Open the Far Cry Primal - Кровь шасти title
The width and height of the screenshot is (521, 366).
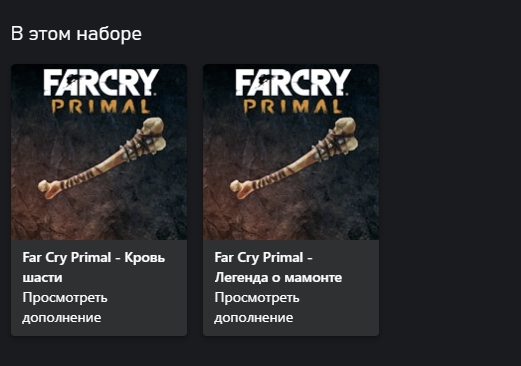[94, 267]
